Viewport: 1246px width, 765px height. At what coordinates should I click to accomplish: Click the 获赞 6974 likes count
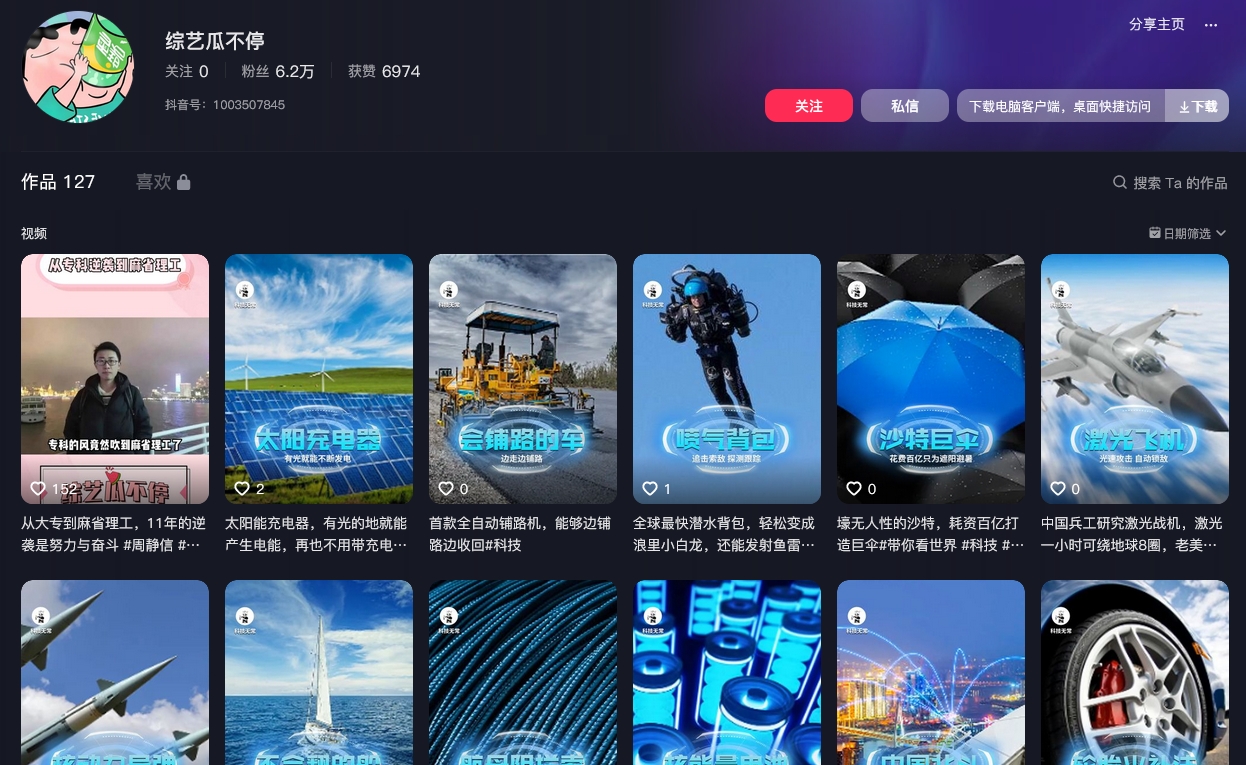click(384, 71)
